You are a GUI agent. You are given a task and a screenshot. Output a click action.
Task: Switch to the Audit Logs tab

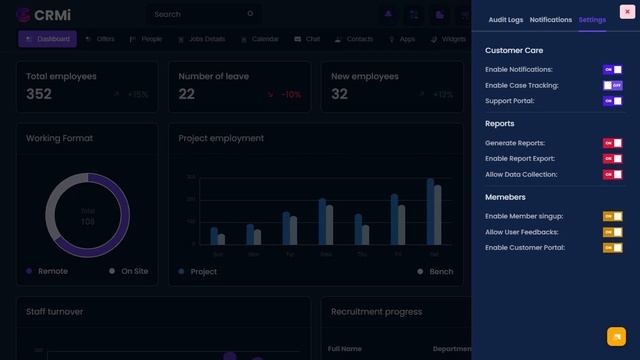(506, 20)
